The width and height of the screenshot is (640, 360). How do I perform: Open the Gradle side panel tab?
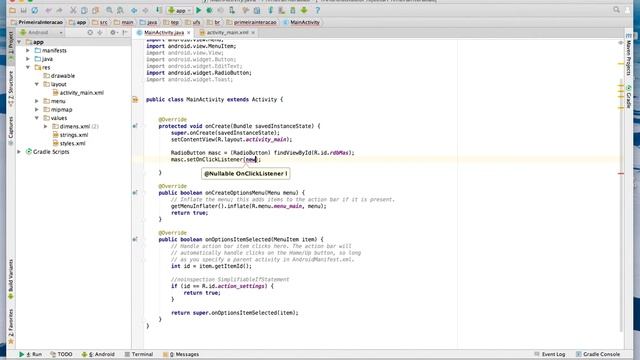coord(629,97)
